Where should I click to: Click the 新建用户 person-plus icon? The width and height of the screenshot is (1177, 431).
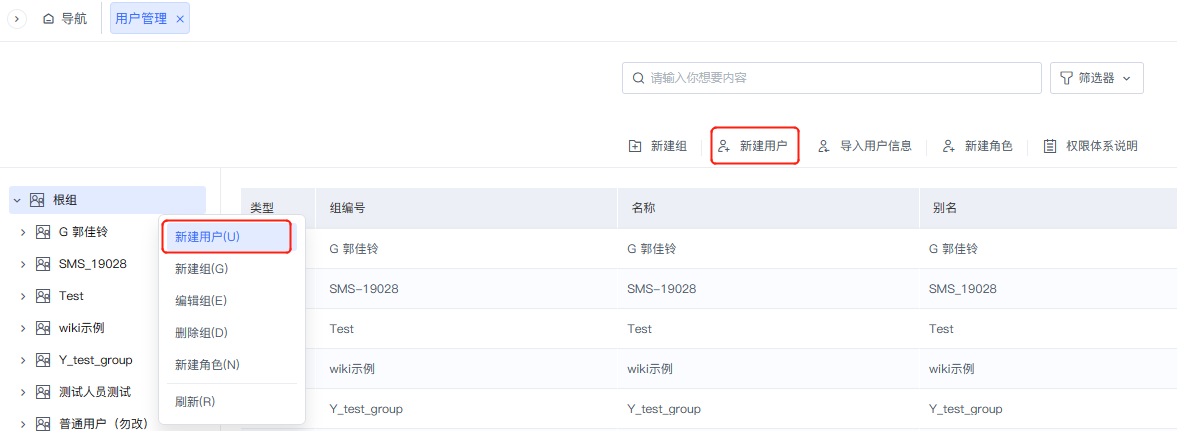724,146
